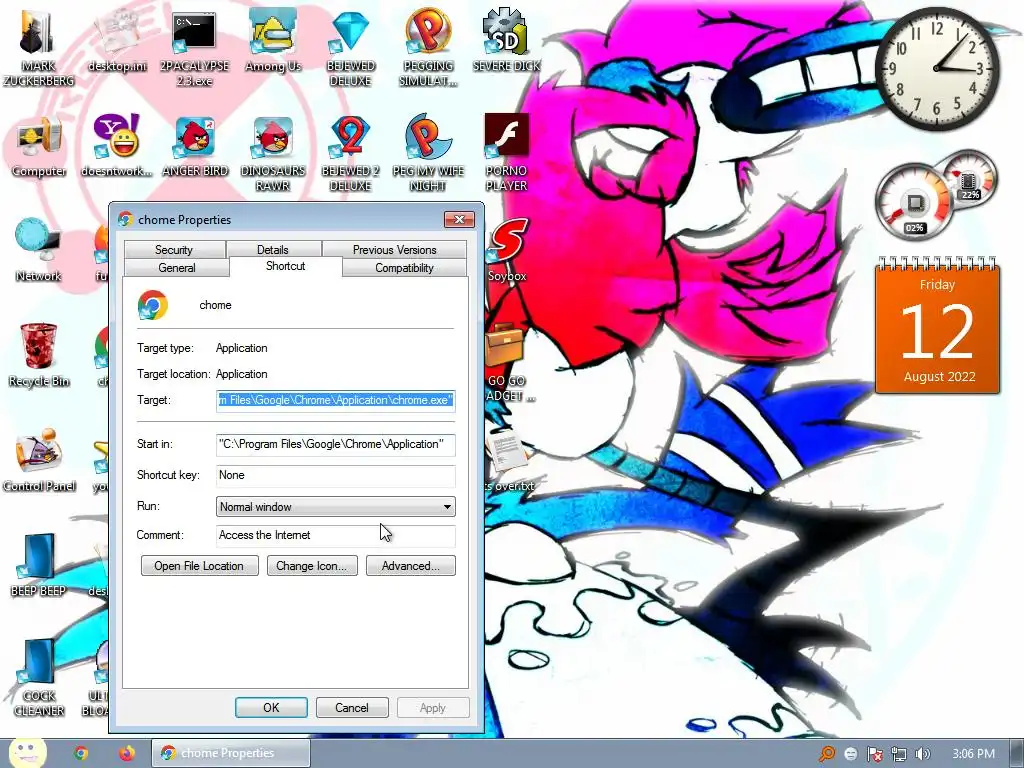Click the network tray icon
Image resolution: width=1024 pixels, height=768 pixels.
coord(899,754)
